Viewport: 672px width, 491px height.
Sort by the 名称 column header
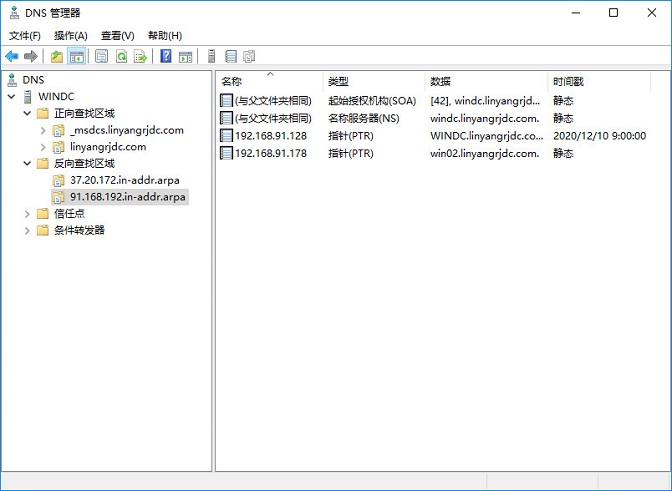pos(270,81)
